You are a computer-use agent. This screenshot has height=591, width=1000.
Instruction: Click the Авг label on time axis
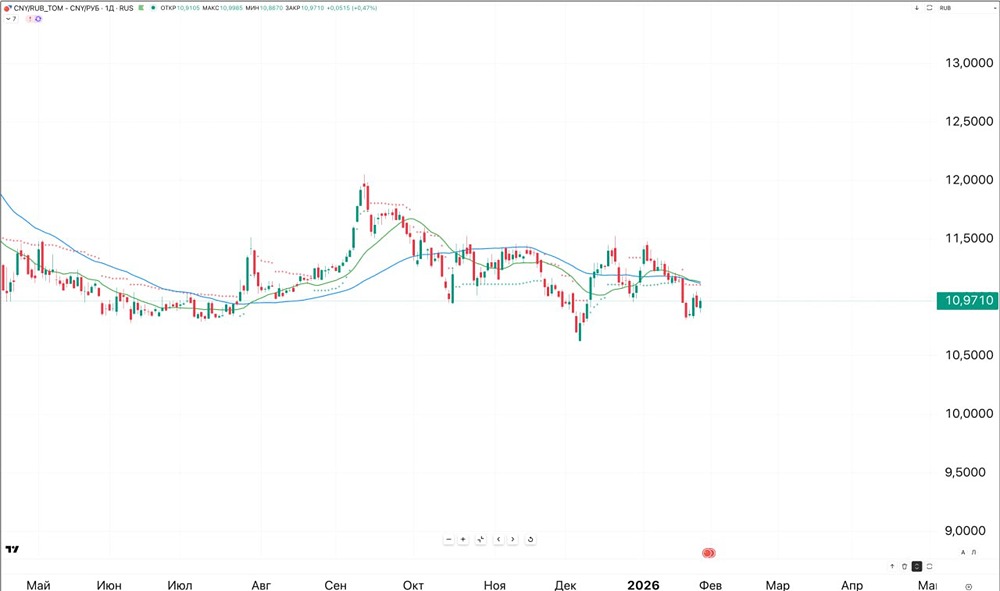261,585
